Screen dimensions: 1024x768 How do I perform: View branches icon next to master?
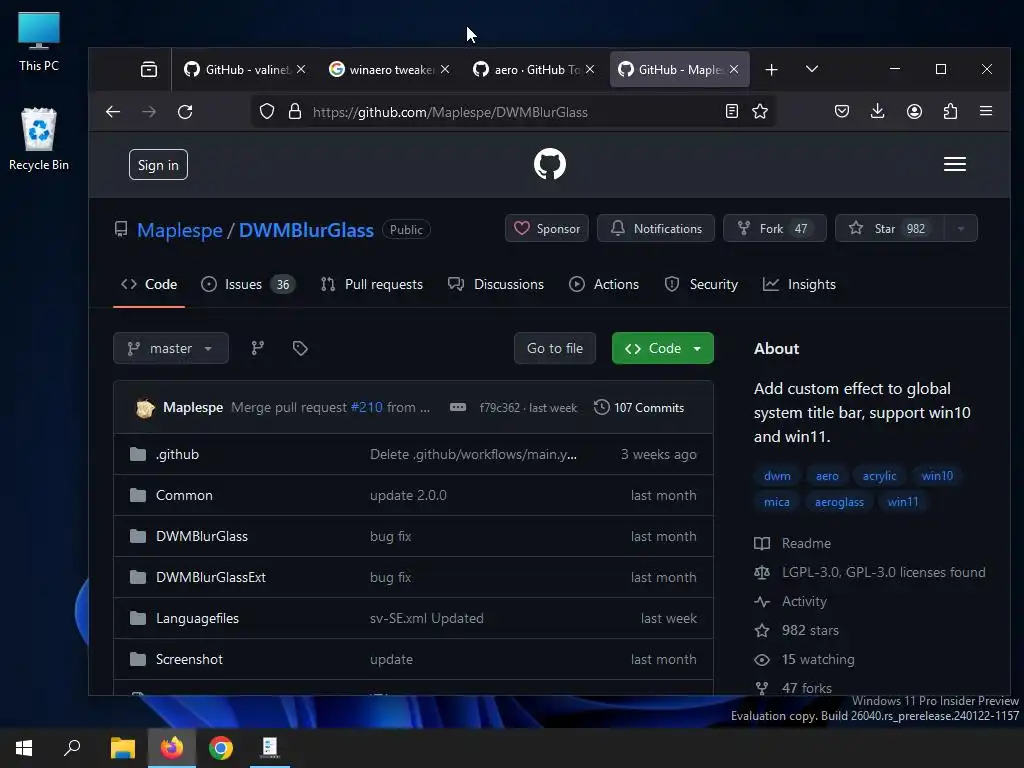click(x=258, y=348)
